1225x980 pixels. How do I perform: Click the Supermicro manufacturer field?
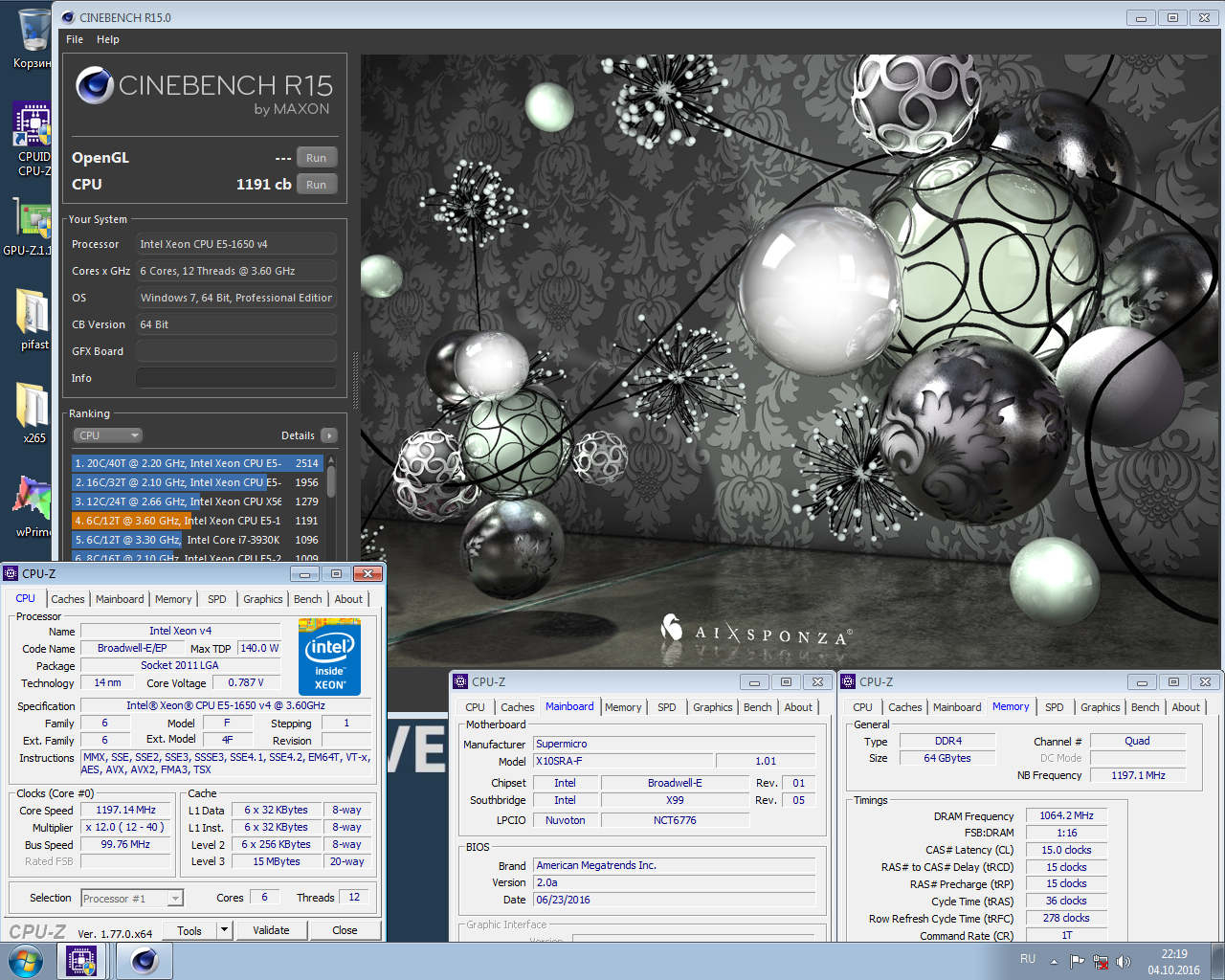[675, 744]
